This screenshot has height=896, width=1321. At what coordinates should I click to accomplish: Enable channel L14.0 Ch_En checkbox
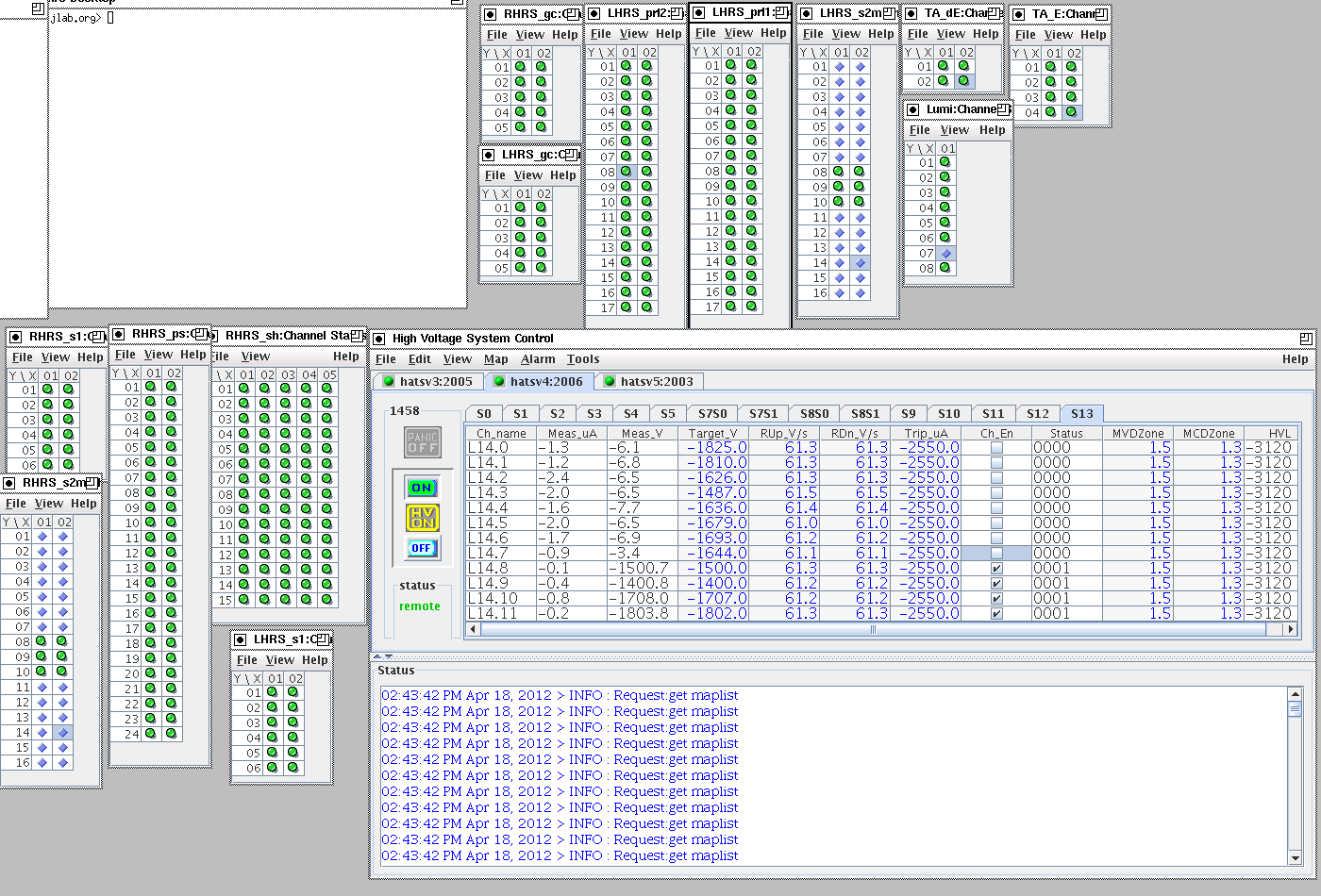tap(996, 448)
